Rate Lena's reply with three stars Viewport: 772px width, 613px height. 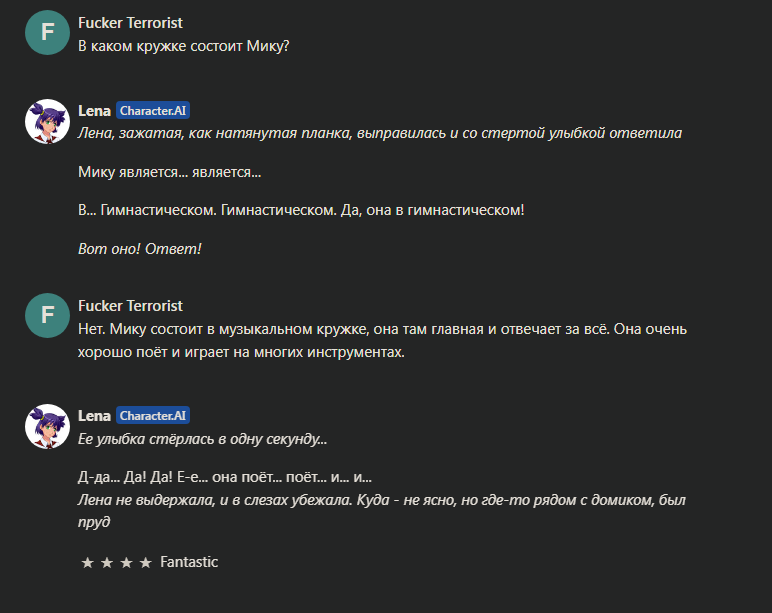(127, 562)
